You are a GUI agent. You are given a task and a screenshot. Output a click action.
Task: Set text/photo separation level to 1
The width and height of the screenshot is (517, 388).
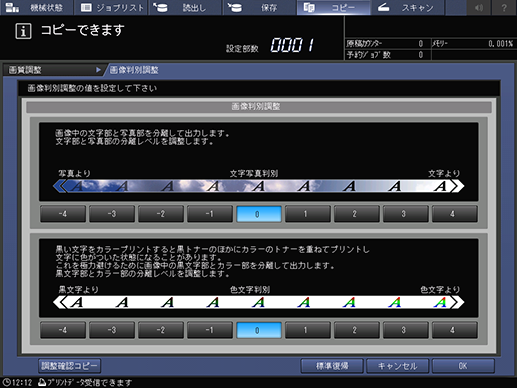[308, 214]
